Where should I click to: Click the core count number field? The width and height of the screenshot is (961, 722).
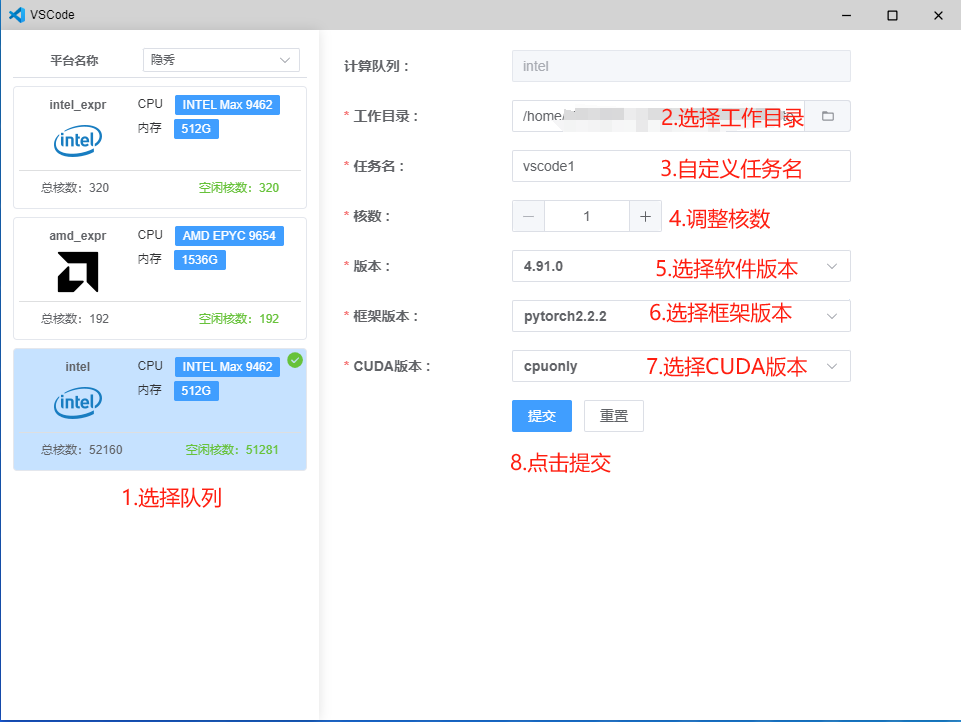click(587, 216)
